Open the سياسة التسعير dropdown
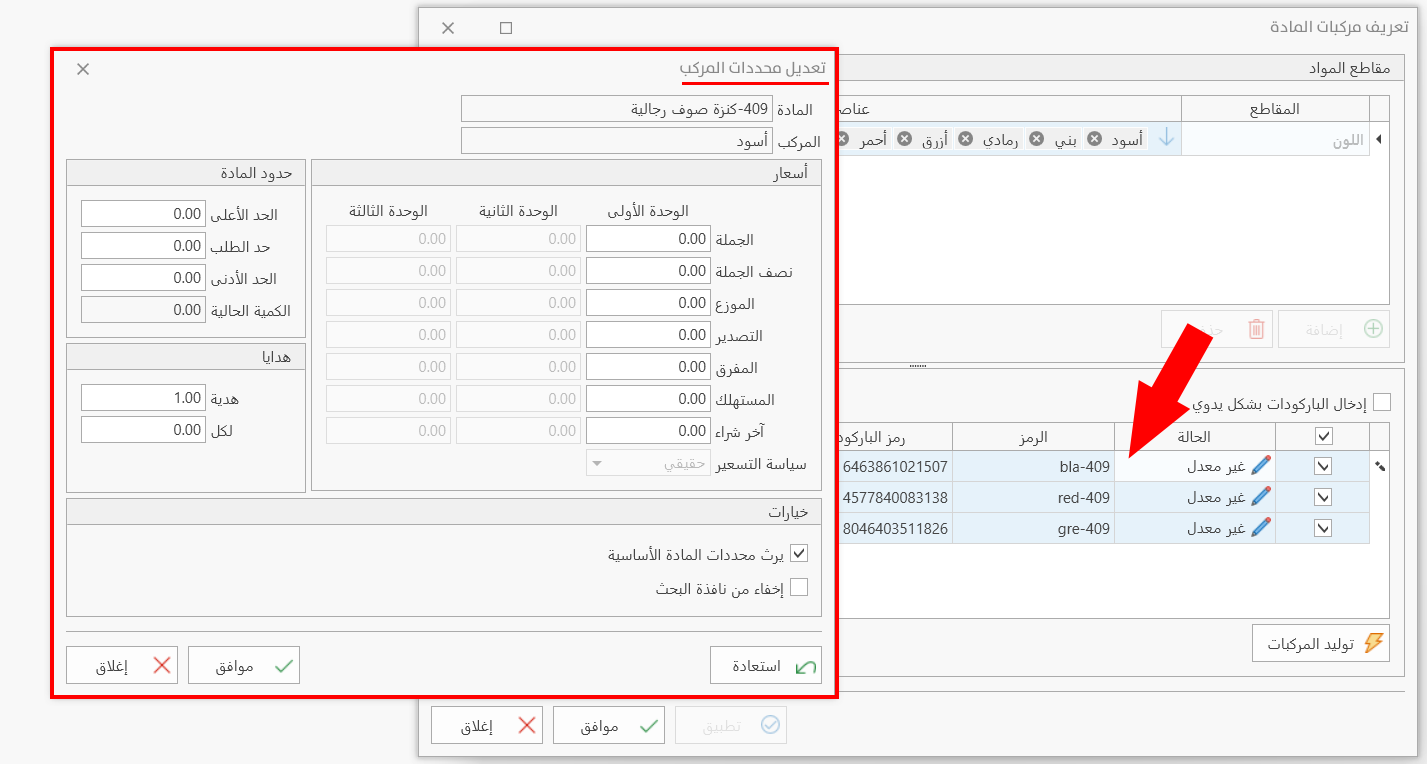The image size is (1427, 764). click(x=648, y=463)
